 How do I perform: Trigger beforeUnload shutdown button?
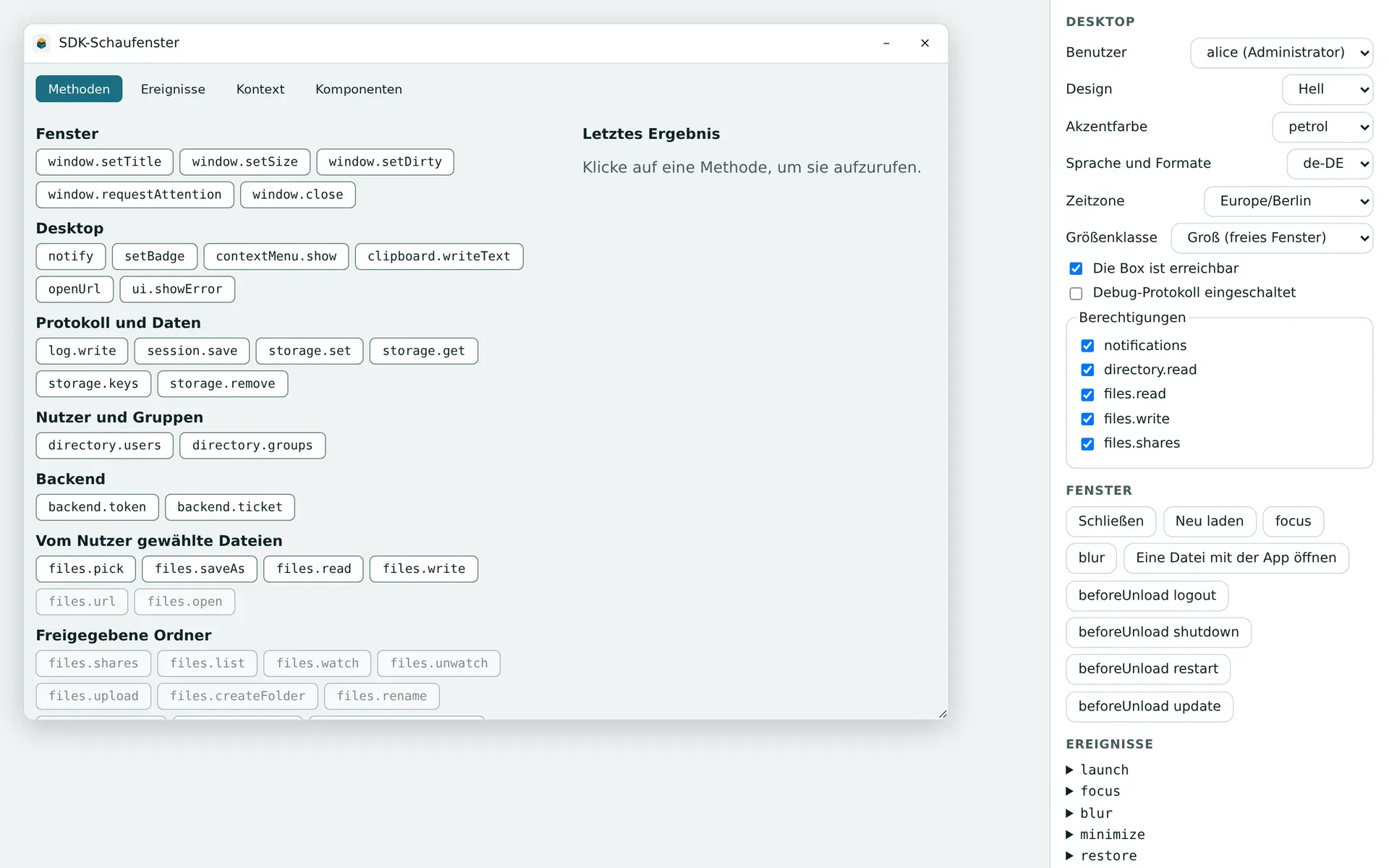1158,633
